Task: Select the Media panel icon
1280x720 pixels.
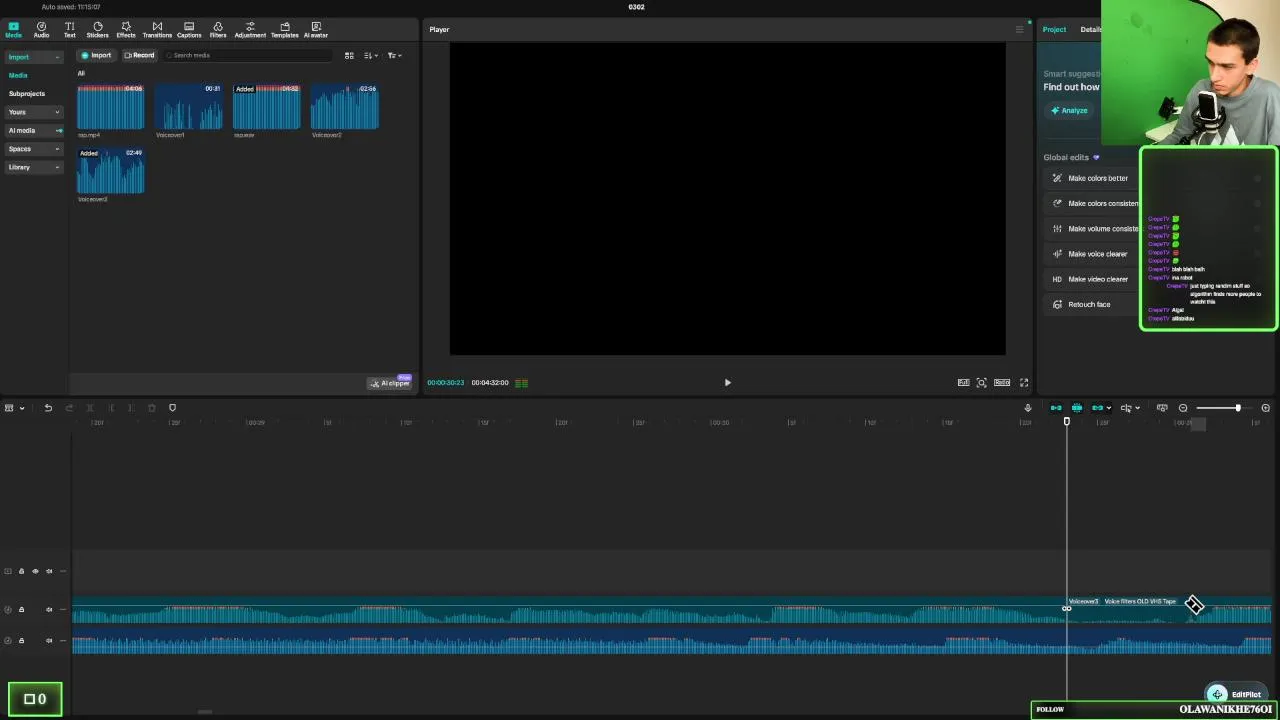Action: click(x=14, y=30)
